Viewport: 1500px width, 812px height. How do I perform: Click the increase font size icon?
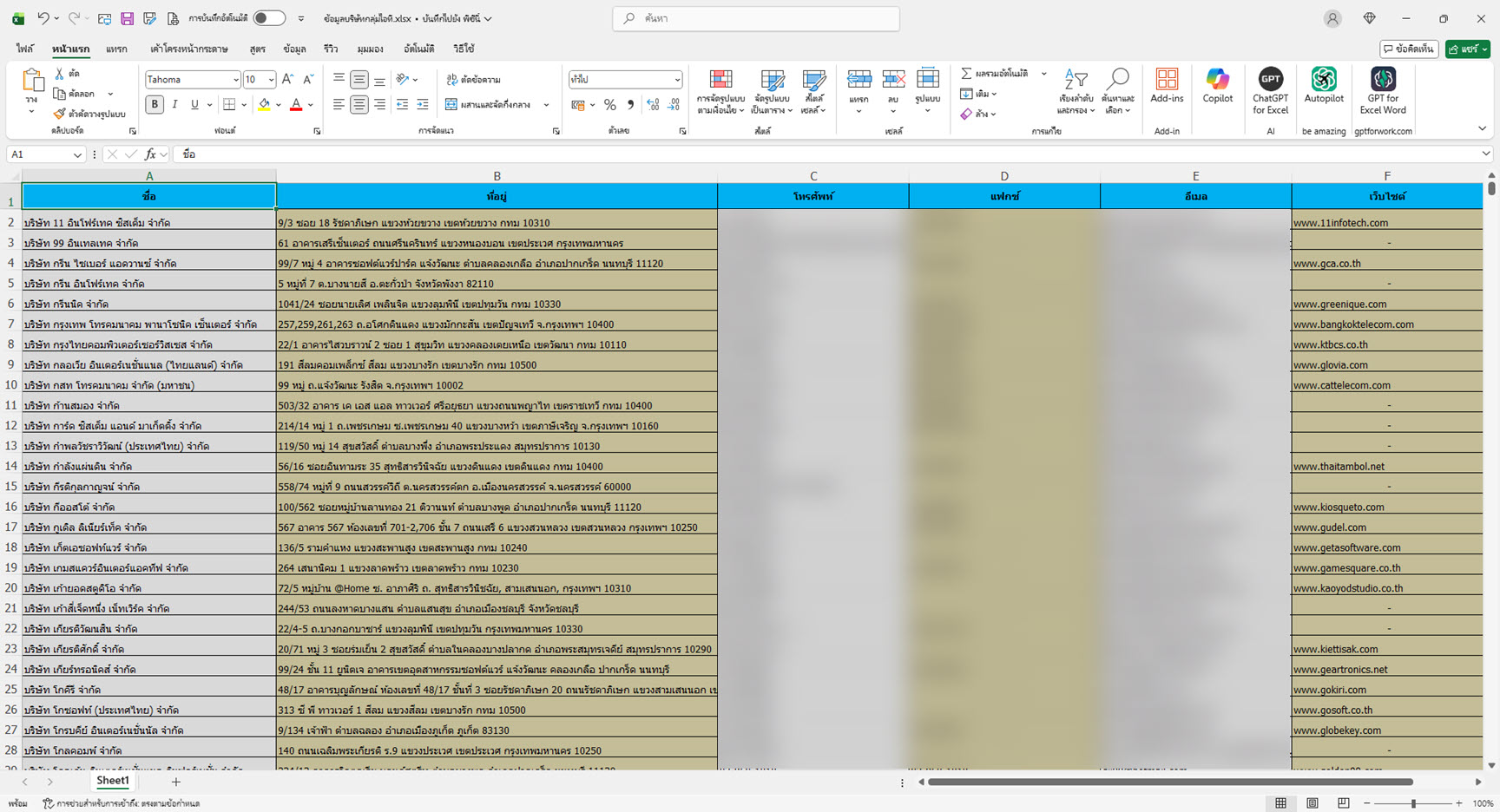[288, 79]
